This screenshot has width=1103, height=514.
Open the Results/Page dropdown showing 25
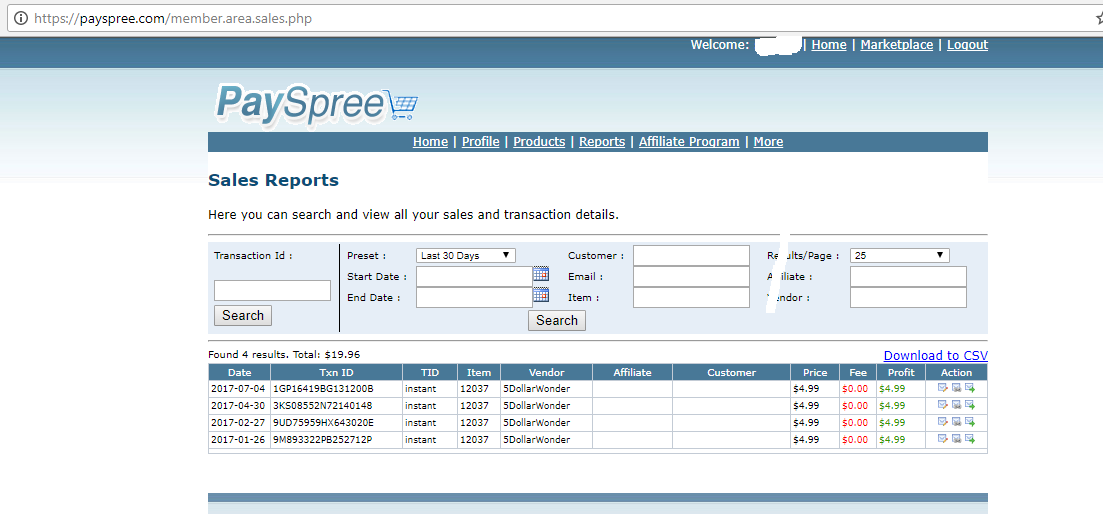[x=900, y=255]
